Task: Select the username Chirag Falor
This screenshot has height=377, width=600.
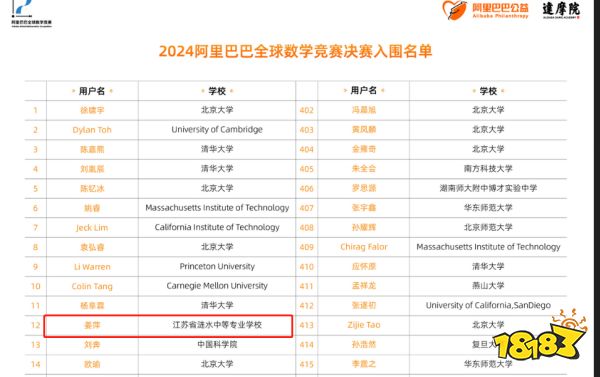Action: pos(364,247)
